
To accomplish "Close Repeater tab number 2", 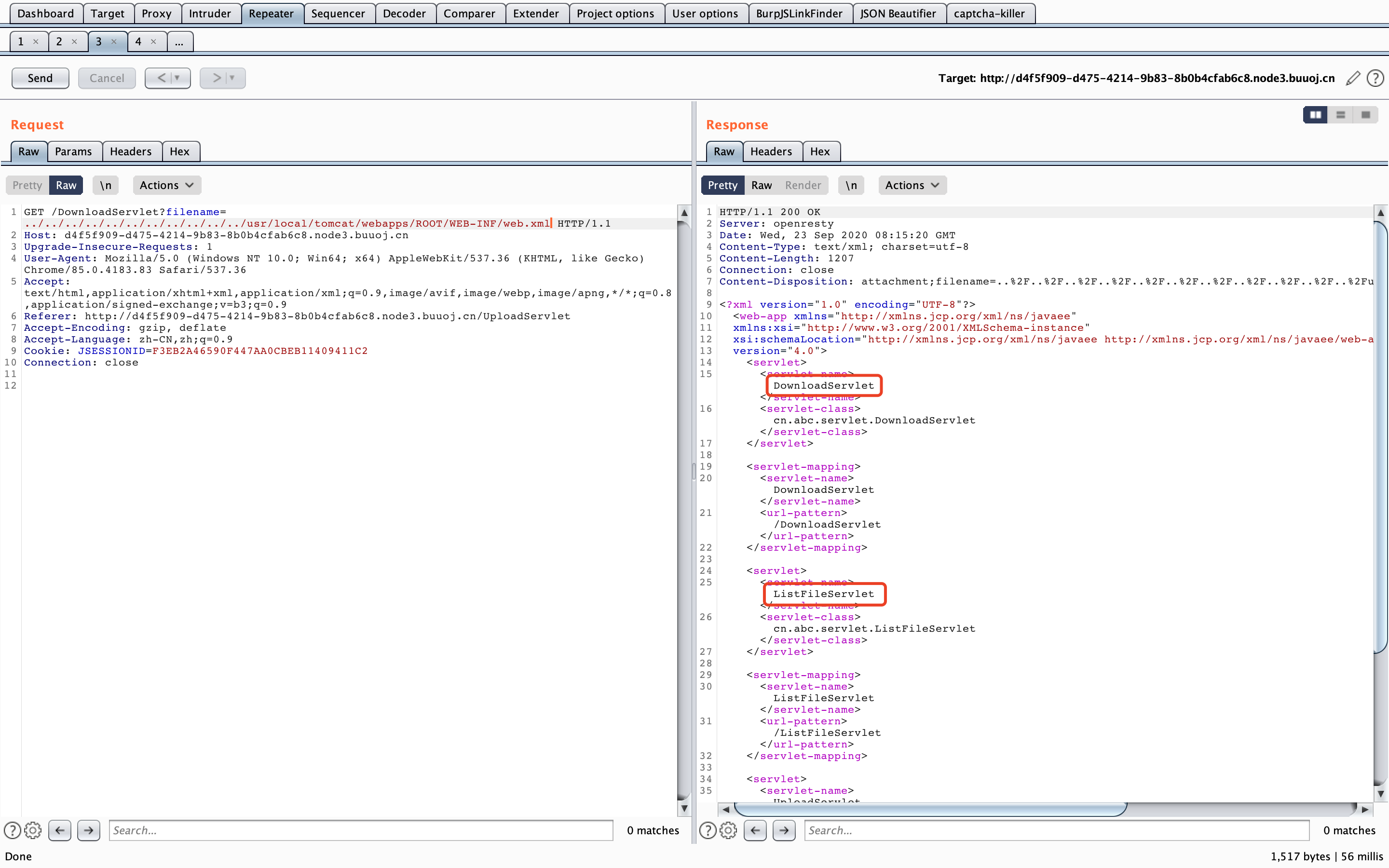I will click(x=74, y=41).
